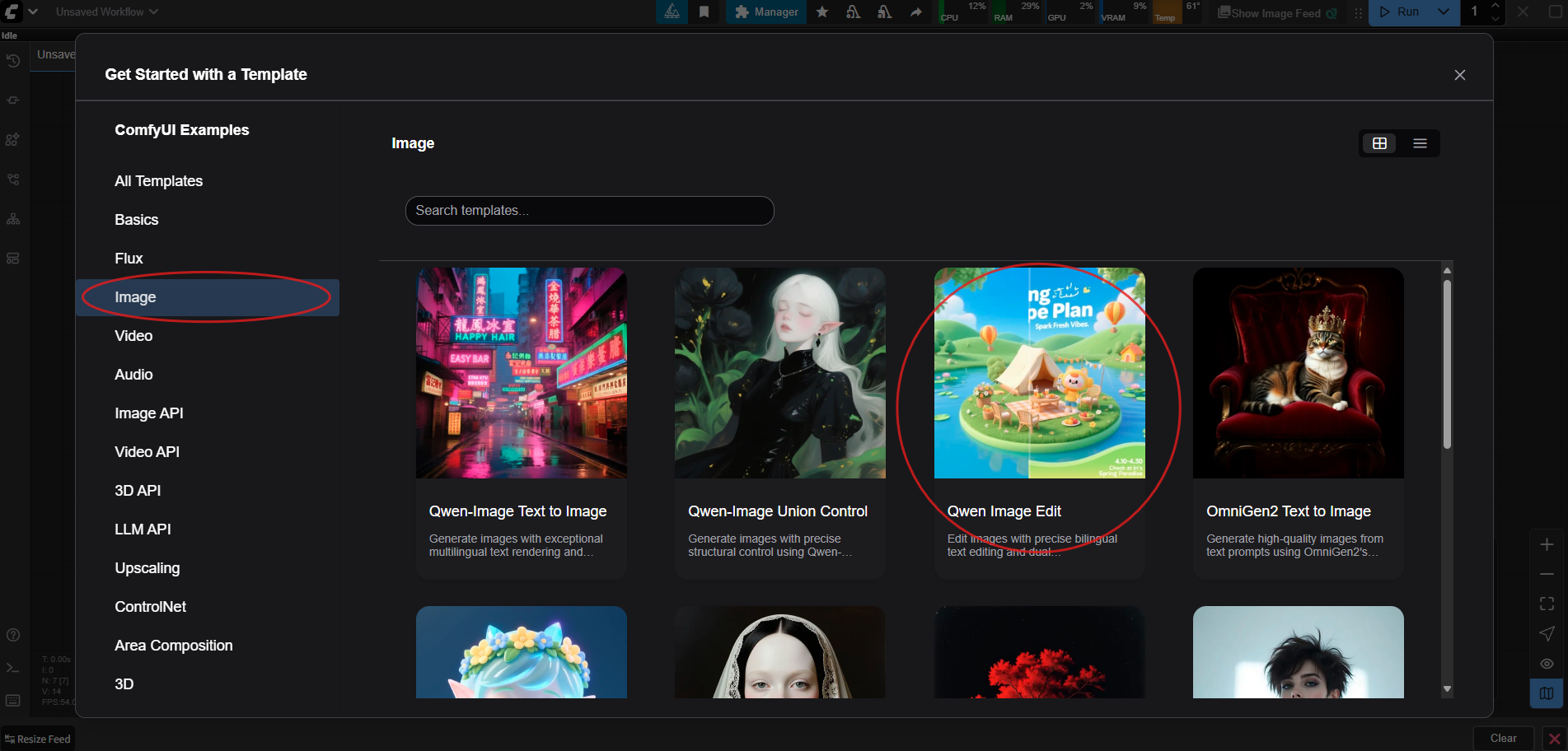Select Area Composition category
Image resolution: width=1568 pixels, height=751 pixels.
[x=208, y=646]
